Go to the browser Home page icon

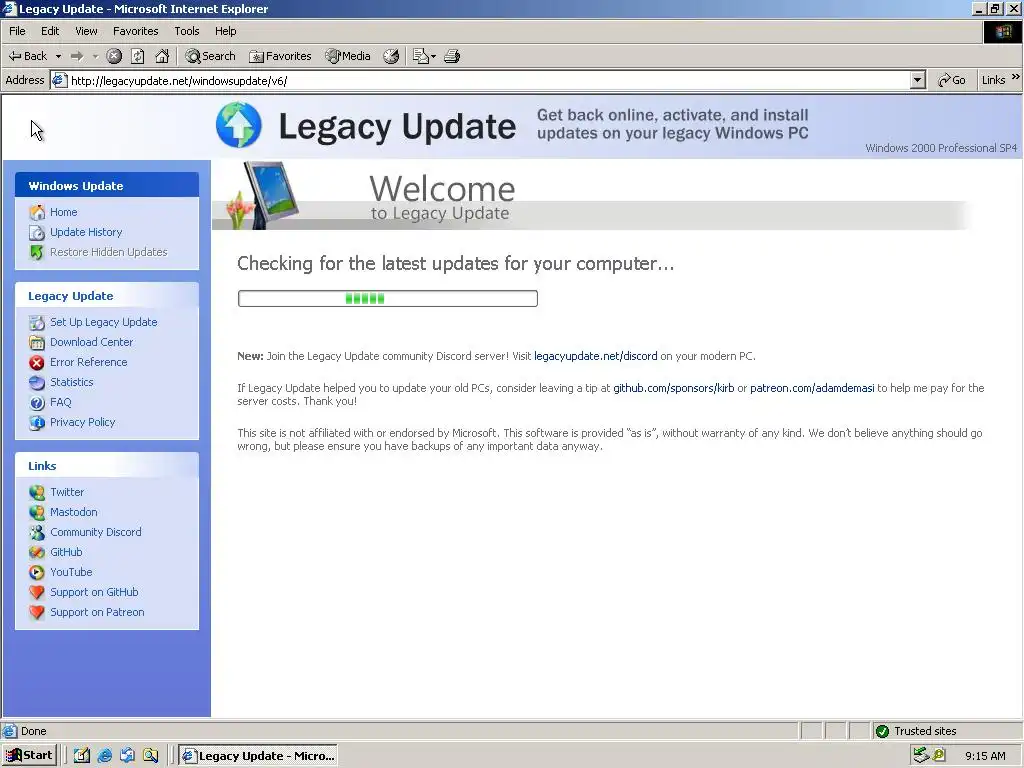click(162, 56)
